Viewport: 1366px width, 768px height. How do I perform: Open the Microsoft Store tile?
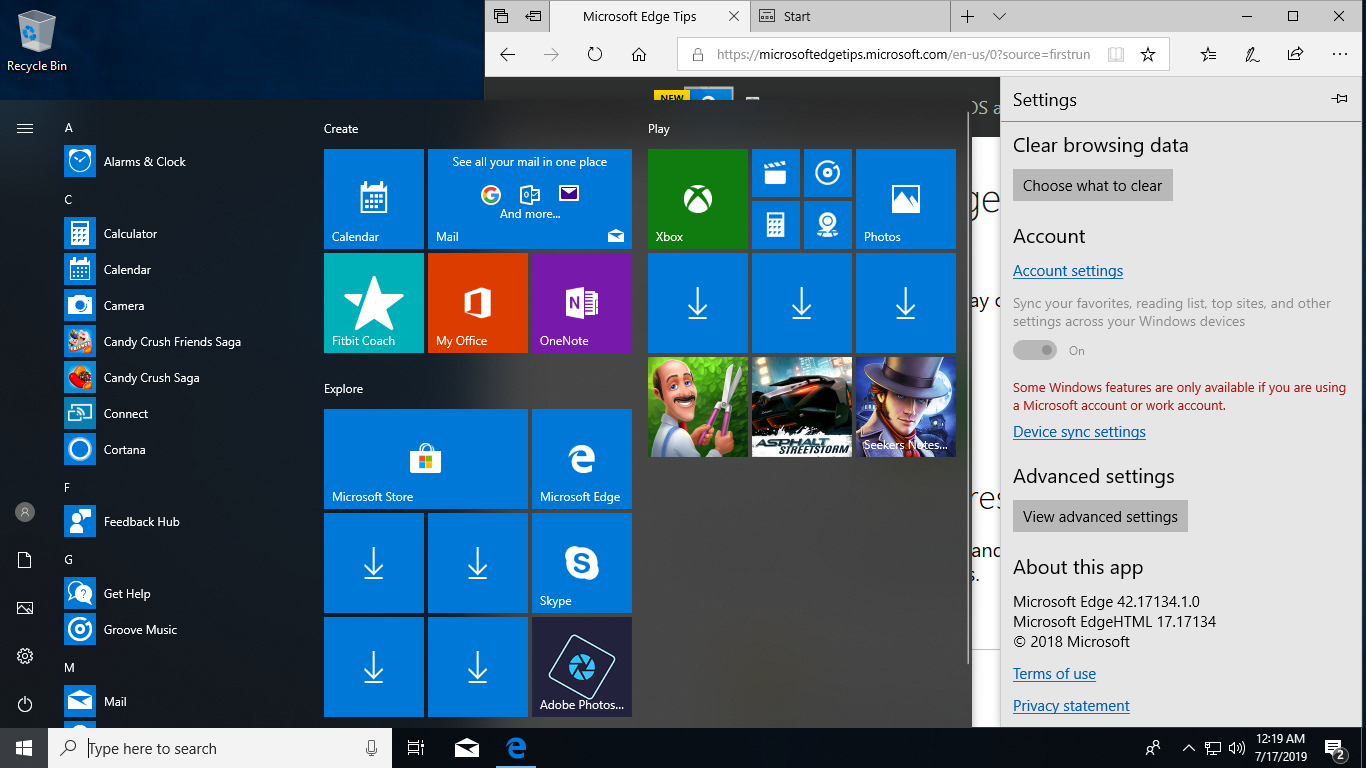(426, 459)
